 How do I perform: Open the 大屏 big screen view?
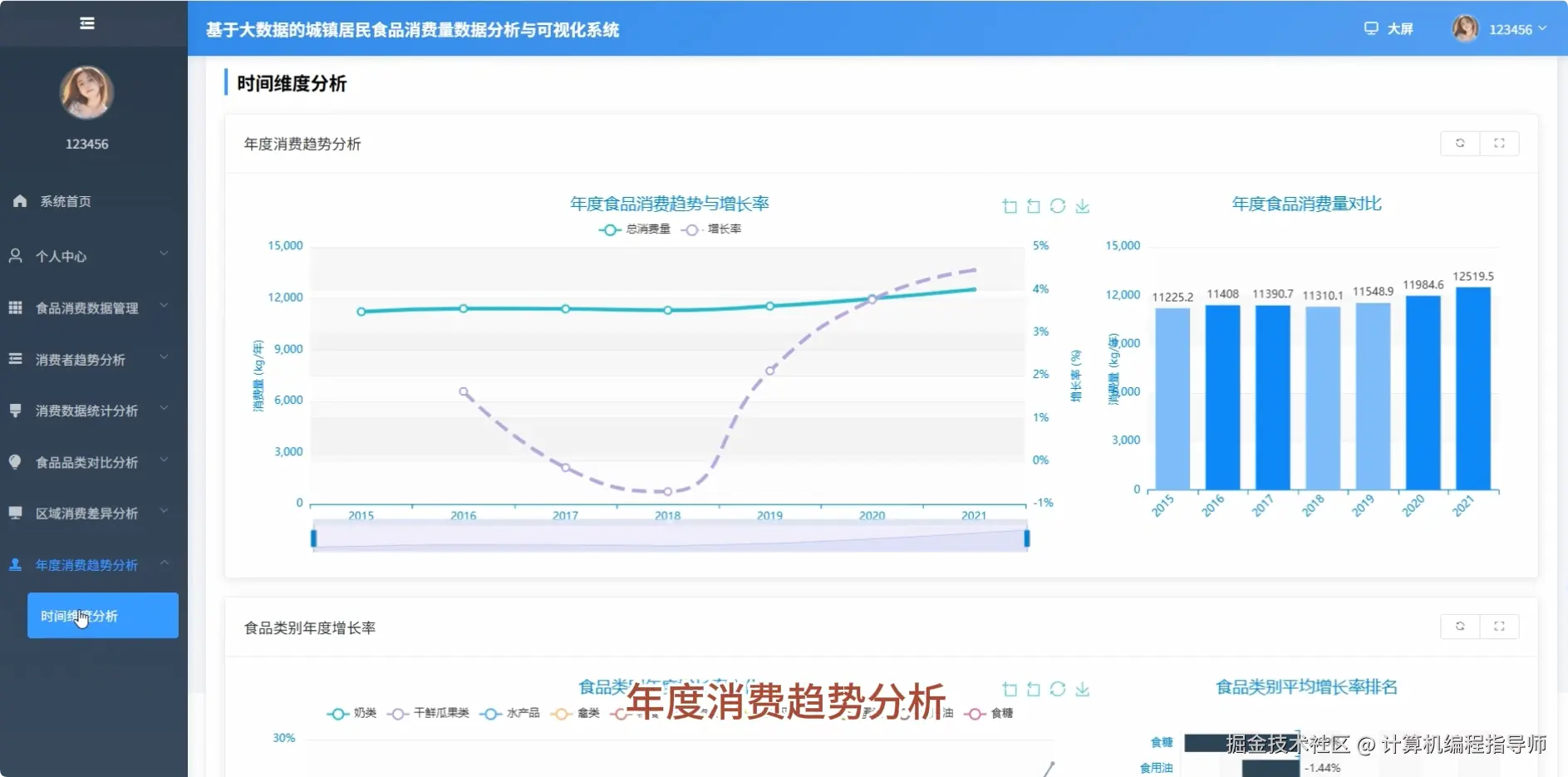pos(1389,29)
